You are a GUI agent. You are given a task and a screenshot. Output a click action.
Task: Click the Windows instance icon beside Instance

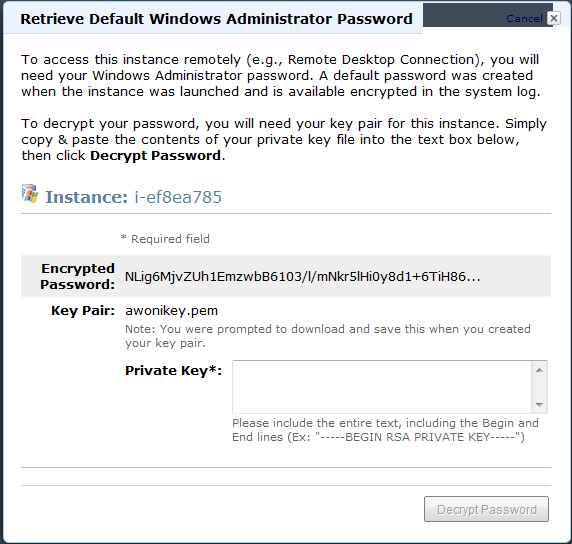click(30, 194)
